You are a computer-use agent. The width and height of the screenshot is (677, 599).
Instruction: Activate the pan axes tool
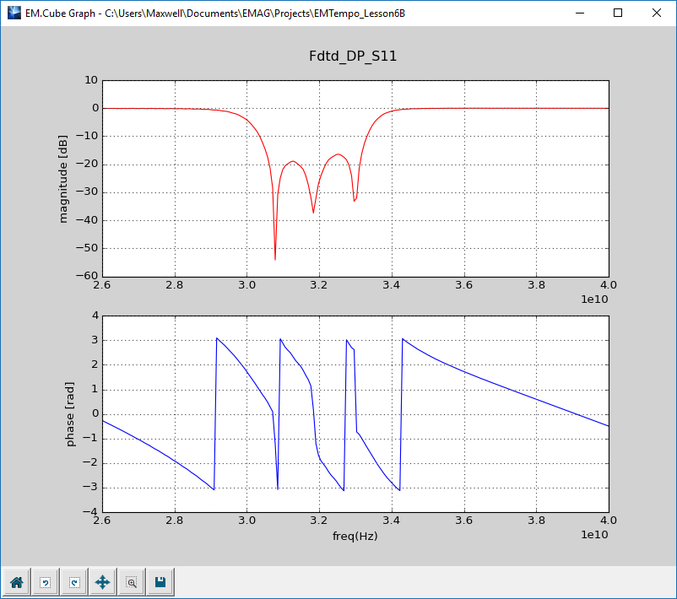click(102, 582)
